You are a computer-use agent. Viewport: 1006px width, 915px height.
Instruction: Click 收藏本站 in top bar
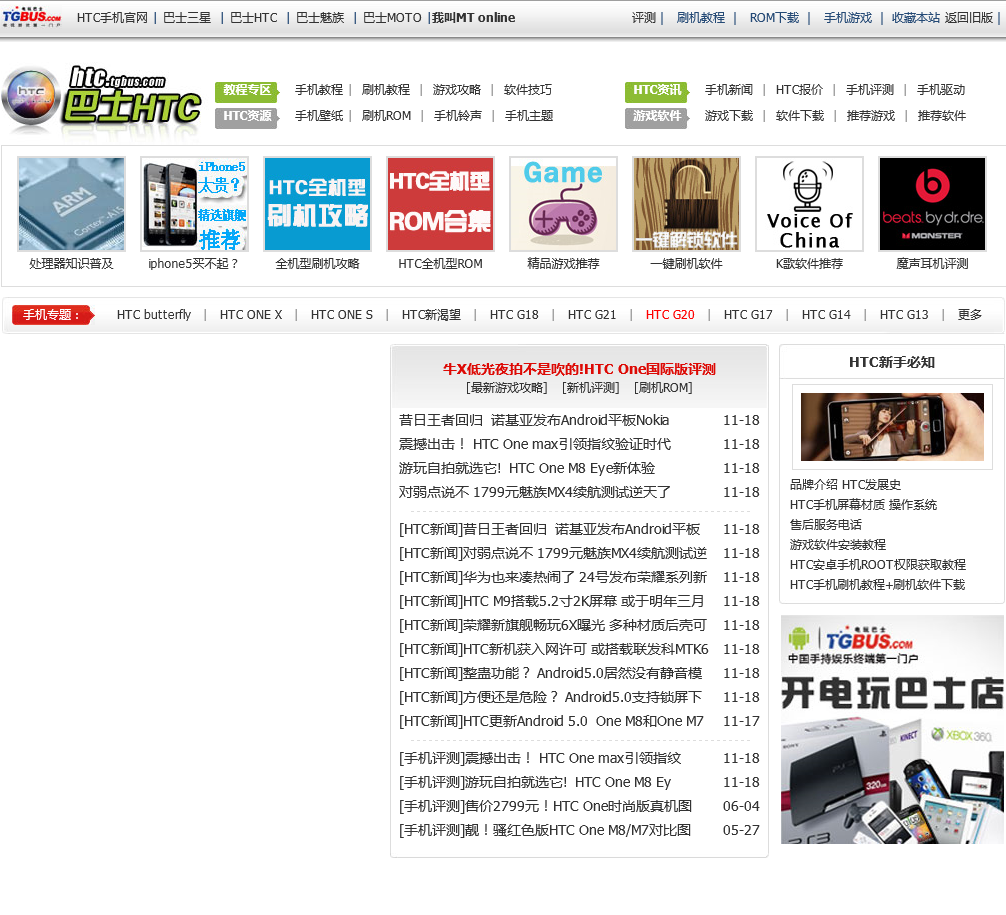click(x=916, y=18)
